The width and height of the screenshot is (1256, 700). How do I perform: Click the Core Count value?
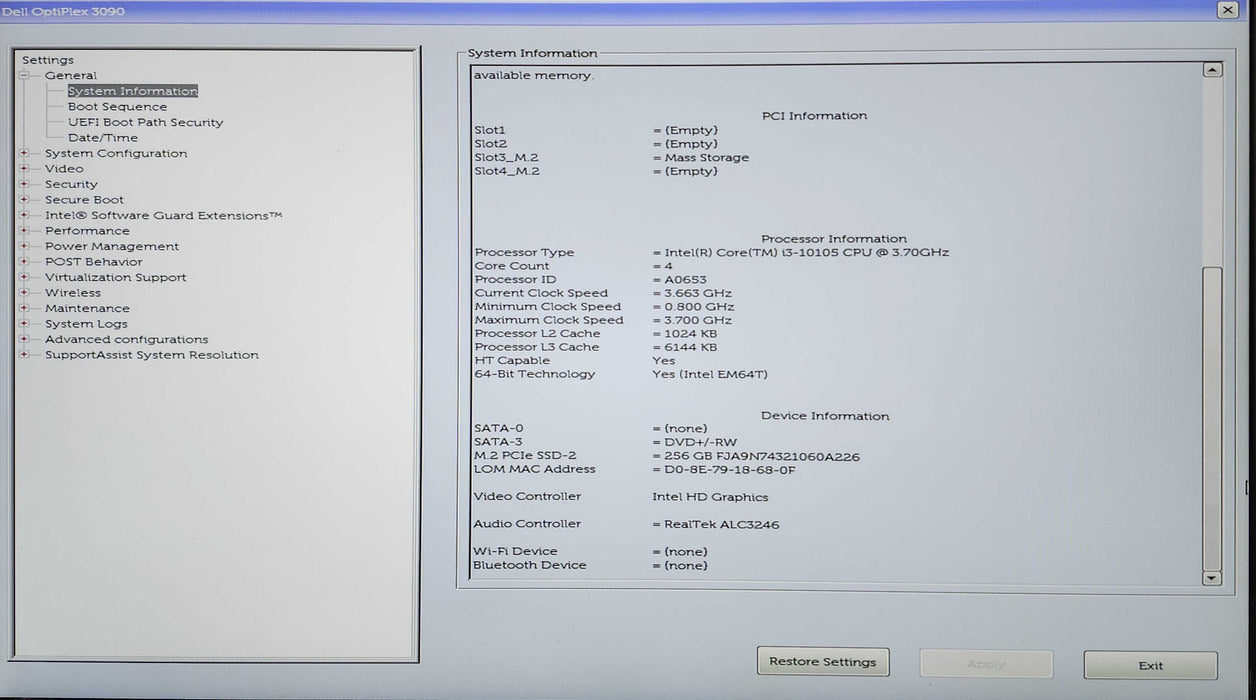[669, 267]
